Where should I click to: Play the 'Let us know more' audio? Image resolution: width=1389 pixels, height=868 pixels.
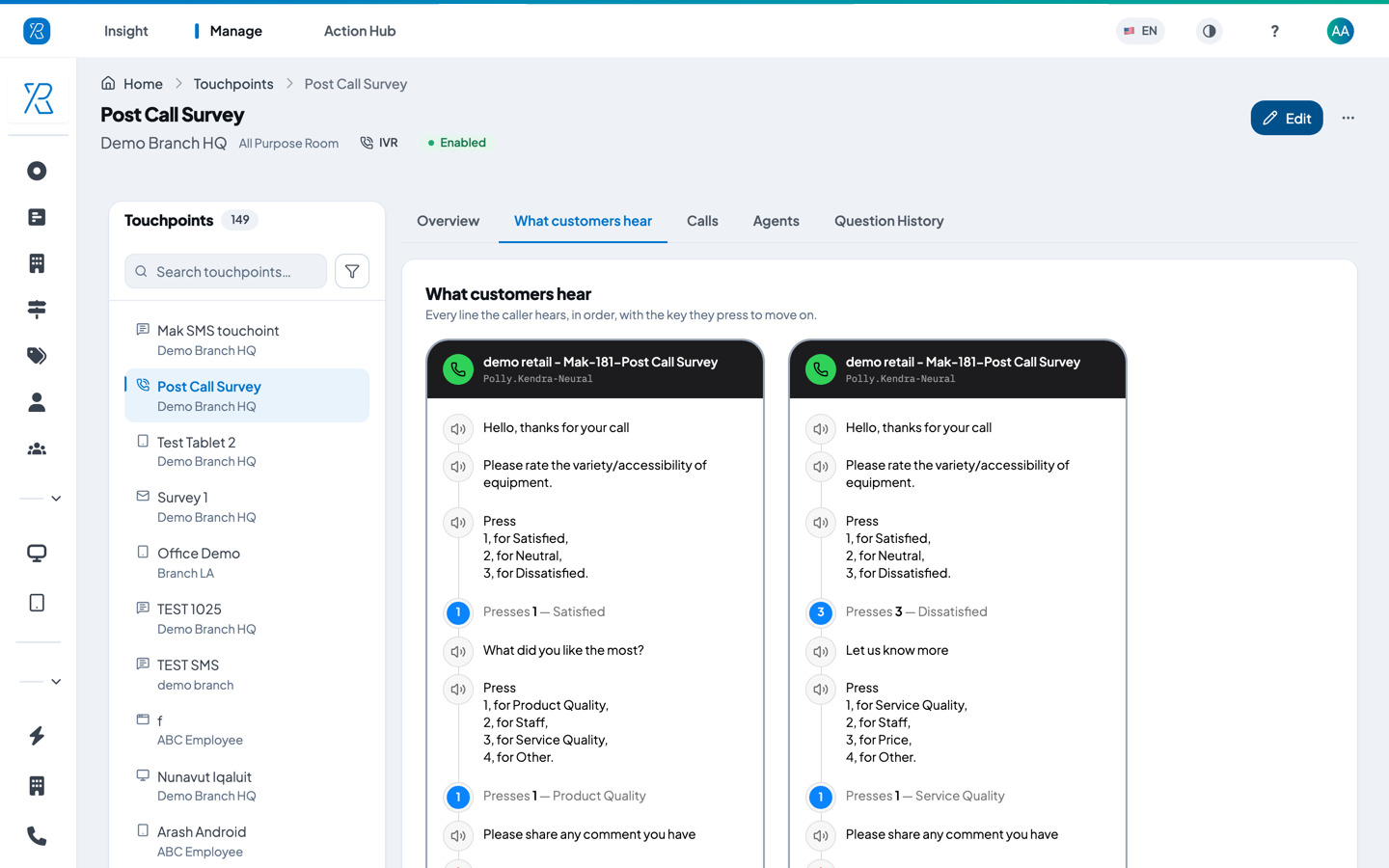coord(821,651)
